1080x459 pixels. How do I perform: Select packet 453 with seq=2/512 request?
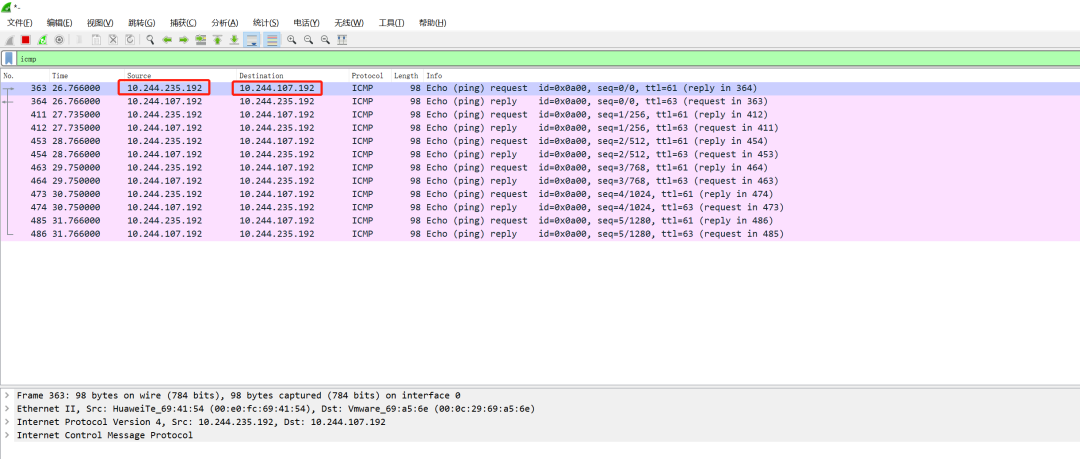click(x=540, y=141)
